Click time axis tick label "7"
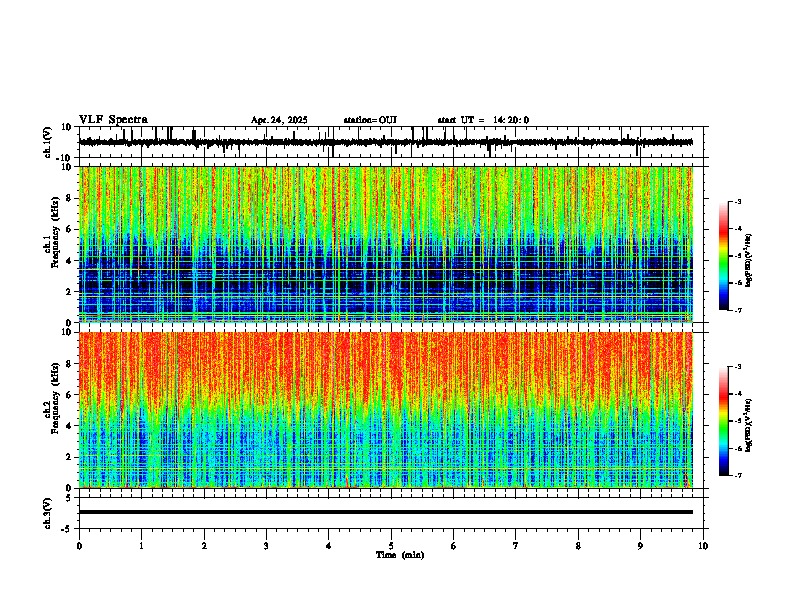The image size is (792, 612). point(516,546)
